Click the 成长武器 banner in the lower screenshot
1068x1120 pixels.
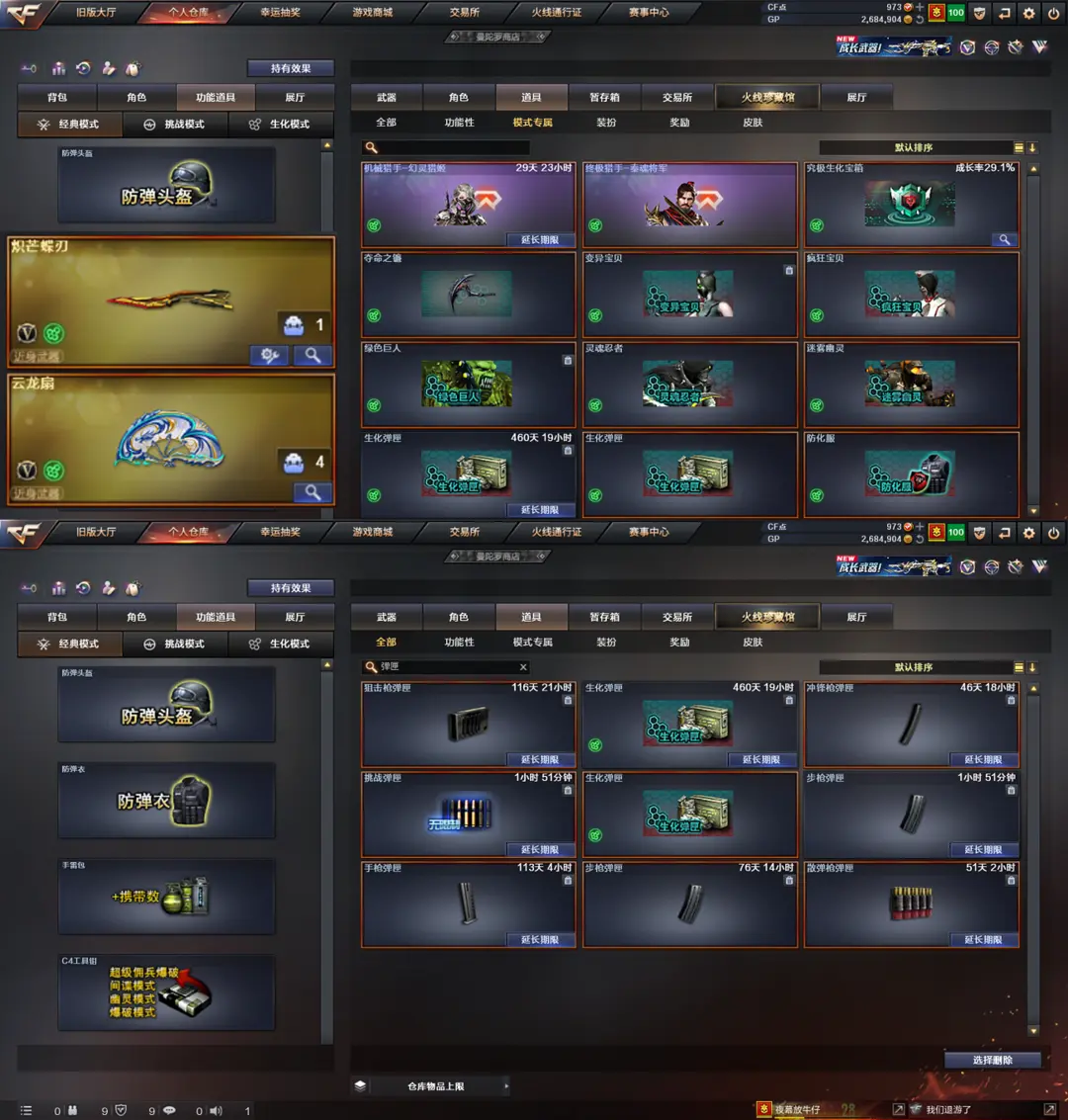[893, 567]
